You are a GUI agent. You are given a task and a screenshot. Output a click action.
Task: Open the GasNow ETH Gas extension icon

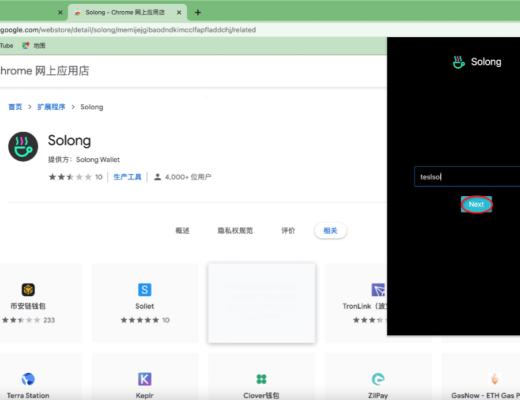pyautogui.click(x=495, y=379)
